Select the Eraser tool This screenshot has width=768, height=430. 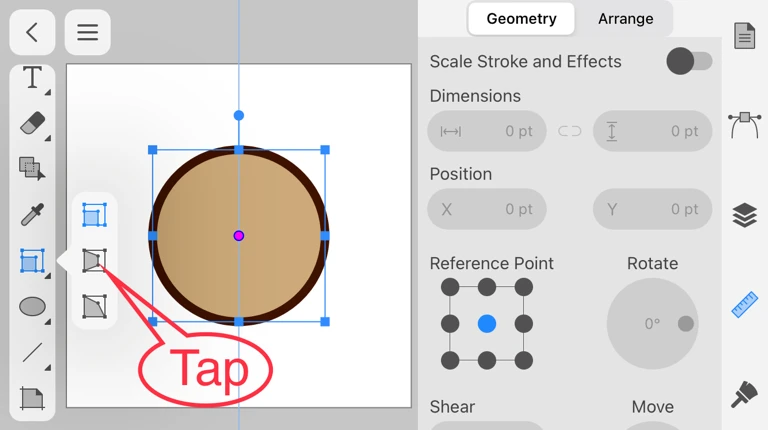[32, 124]
